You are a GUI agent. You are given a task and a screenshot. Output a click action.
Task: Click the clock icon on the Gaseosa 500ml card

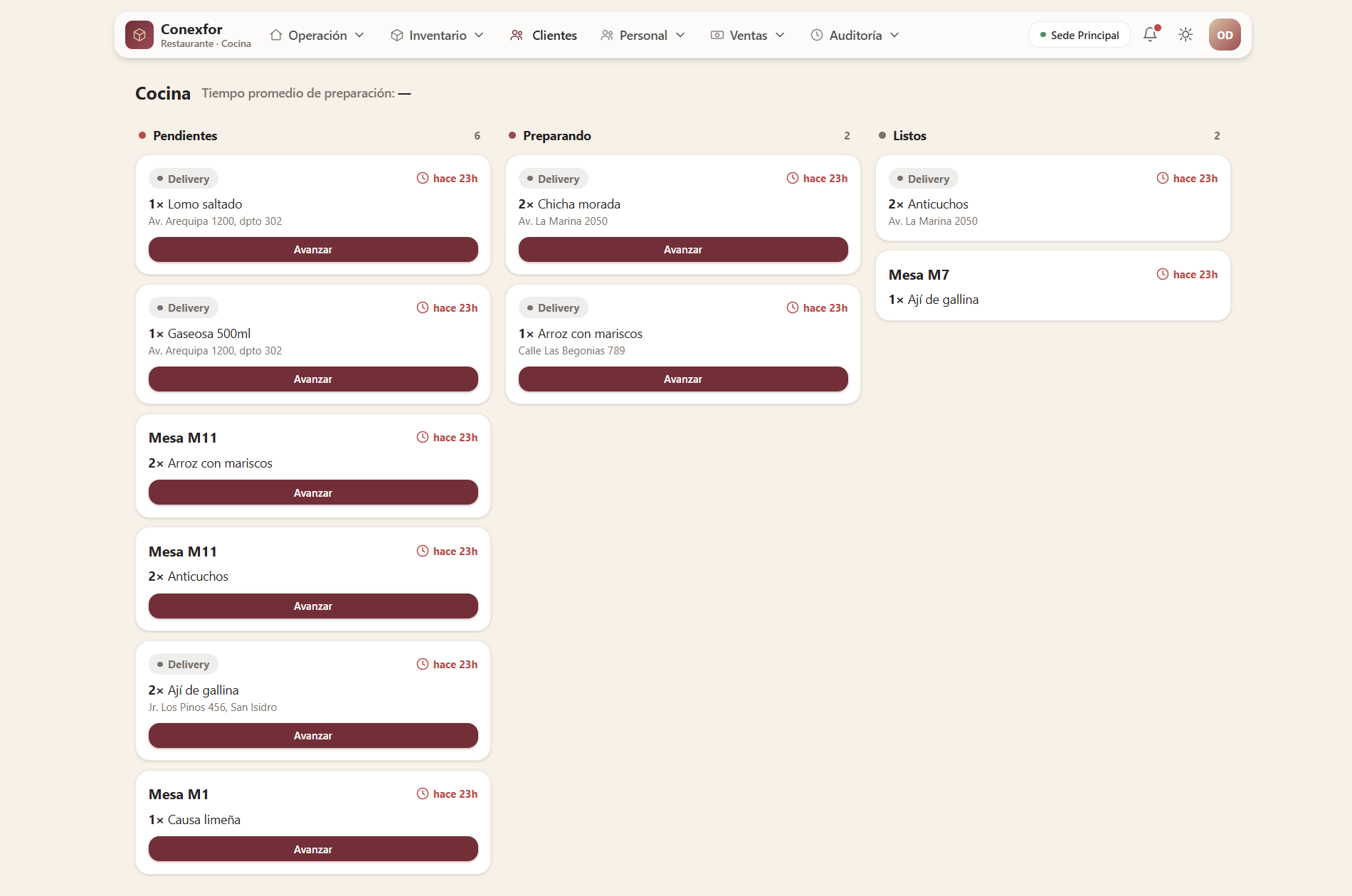(x=423, y=307)
